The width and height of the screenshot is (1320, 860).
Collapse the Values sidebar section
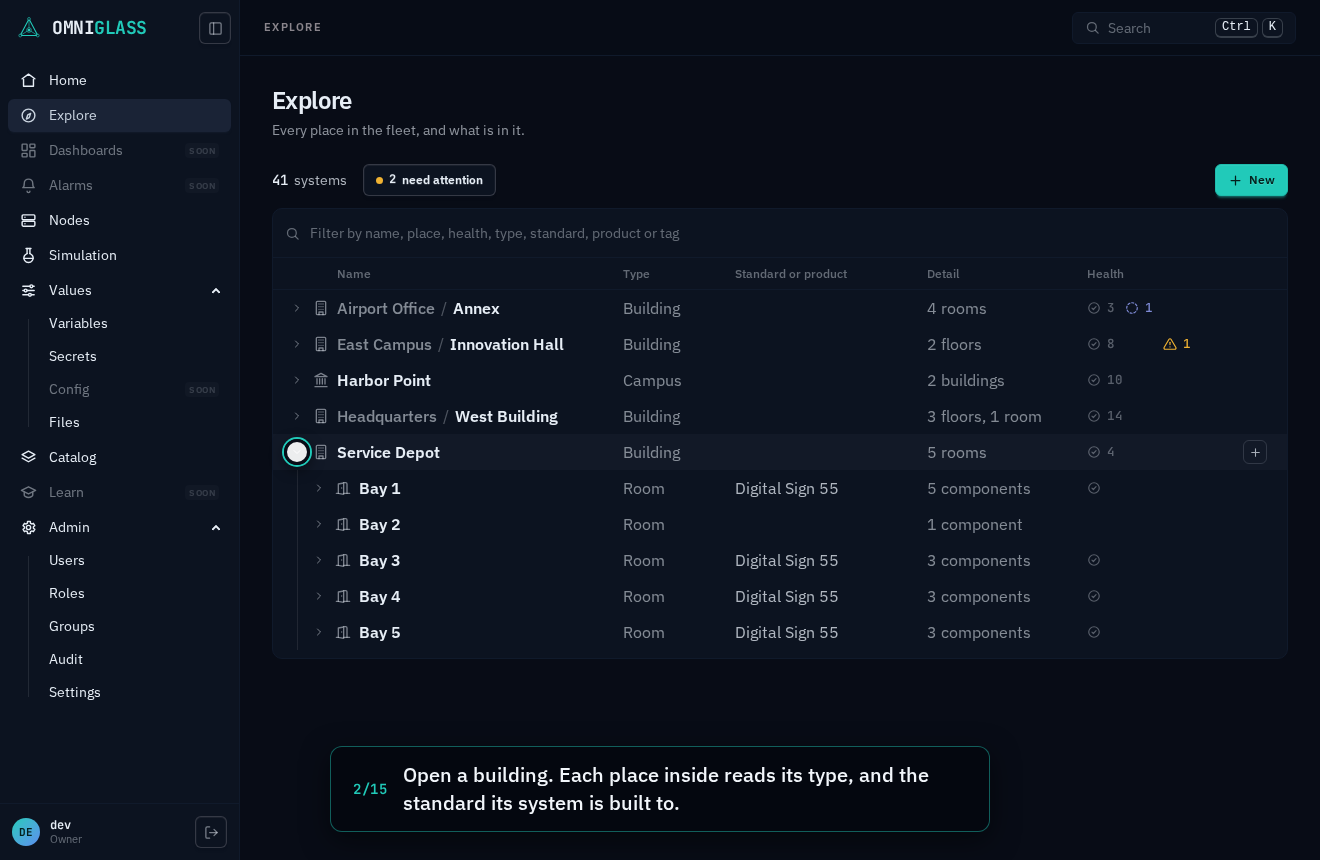[x=216, y=290]
